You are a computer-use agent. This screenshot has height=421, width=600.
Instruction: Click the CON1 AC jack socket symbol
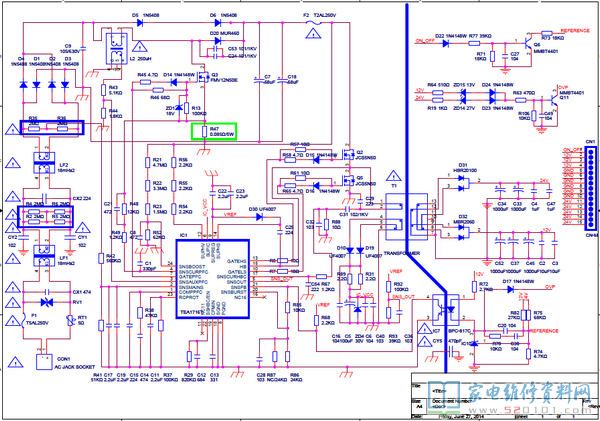tap(44, 362)
